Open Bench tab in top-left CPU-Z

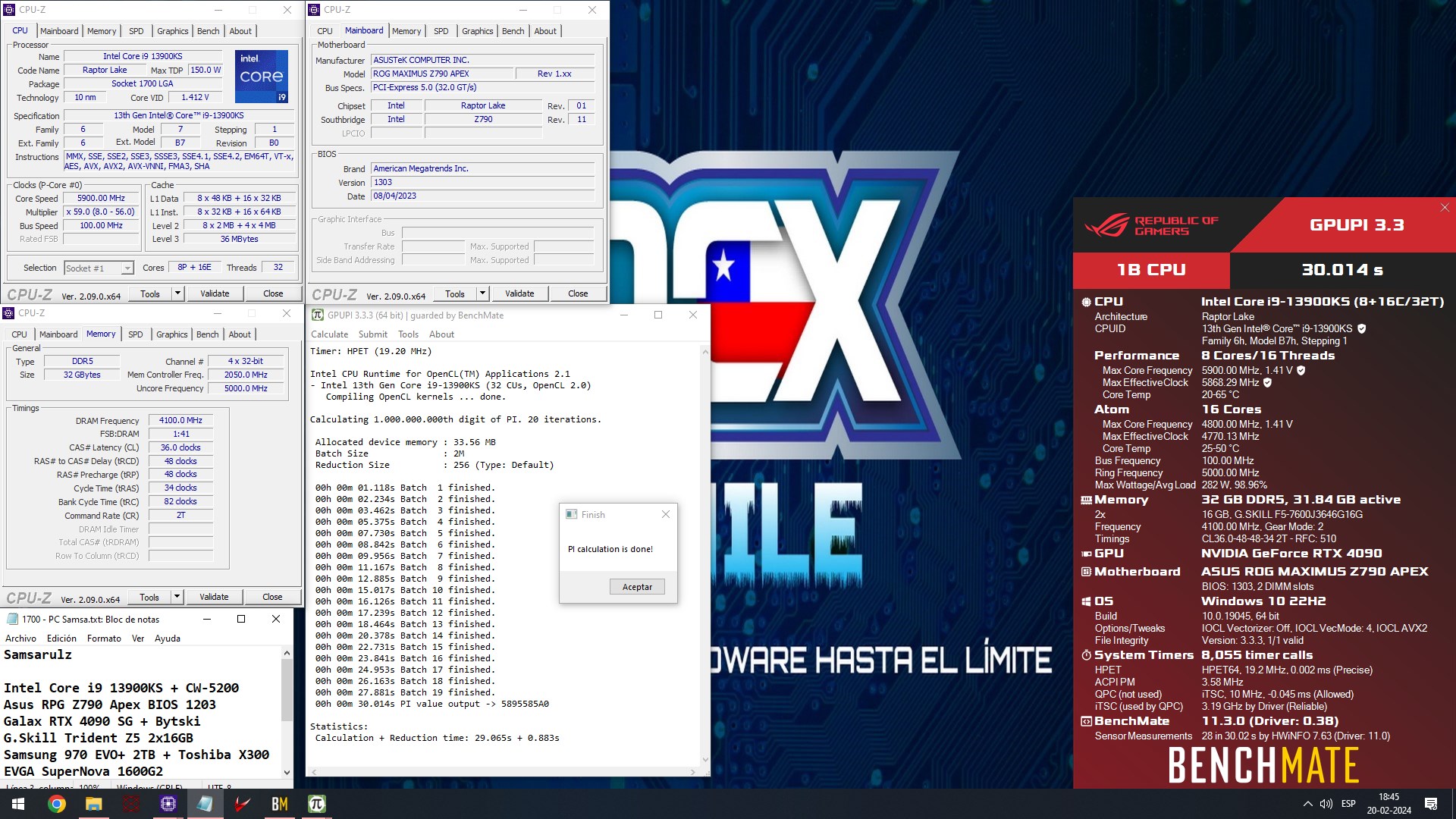tap(208, 31)
